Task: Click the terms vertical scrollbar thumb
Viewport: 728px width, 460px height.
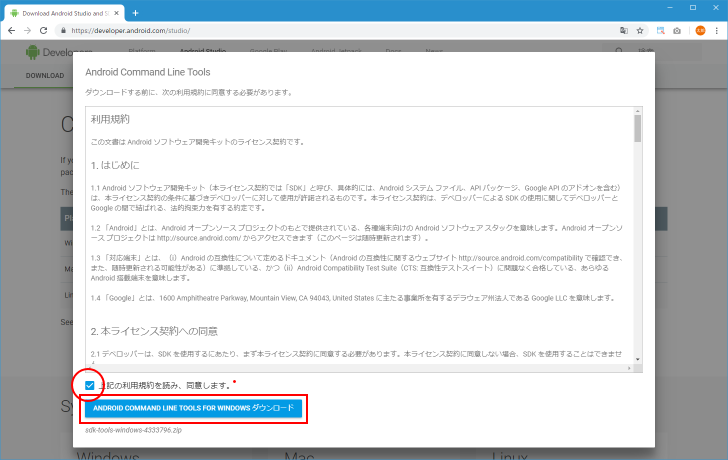Action: click(637, 128)
